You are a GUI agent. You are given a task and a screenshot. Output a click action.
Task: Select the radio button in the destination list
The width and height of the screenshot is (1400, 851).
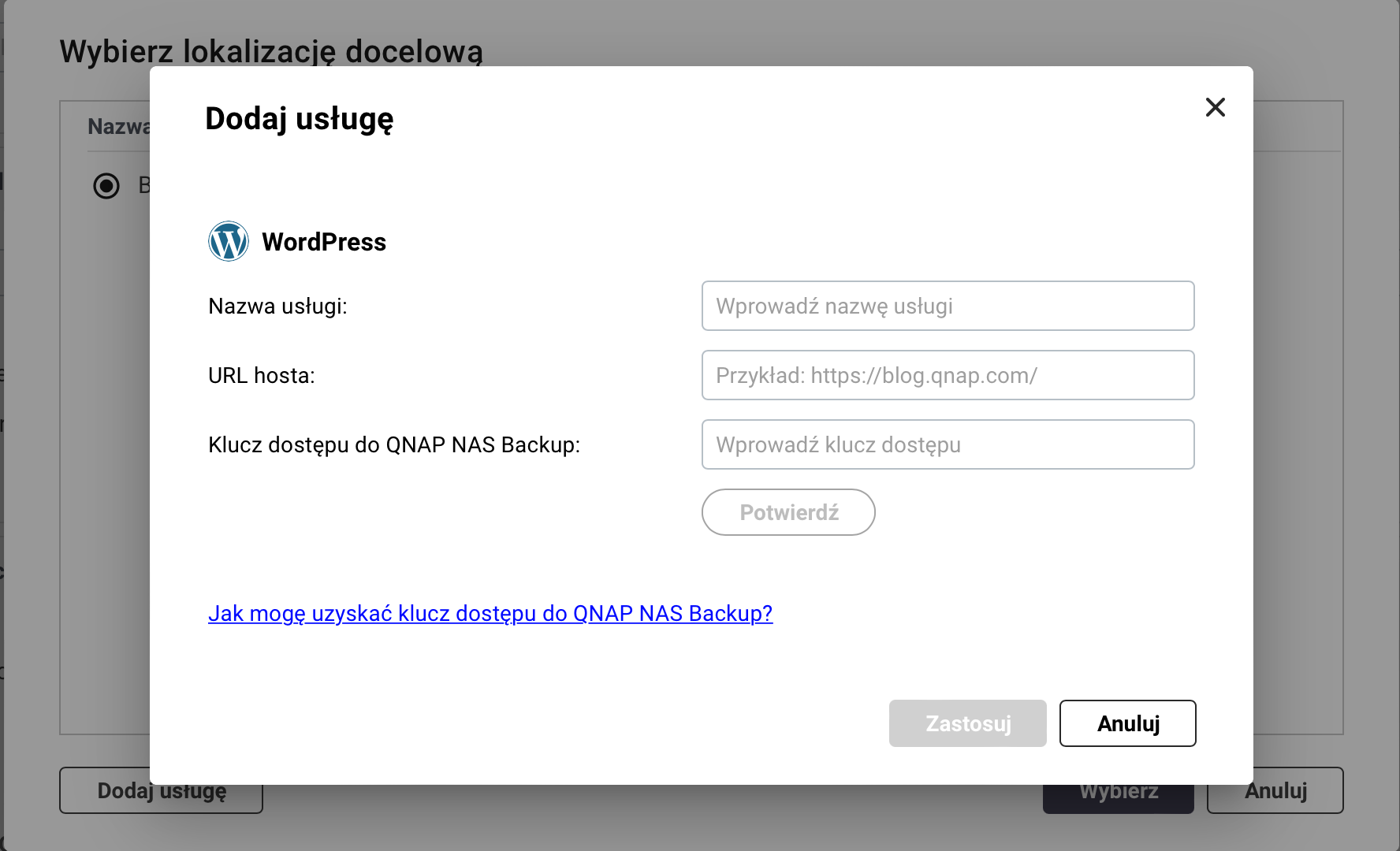click(106, 186)
